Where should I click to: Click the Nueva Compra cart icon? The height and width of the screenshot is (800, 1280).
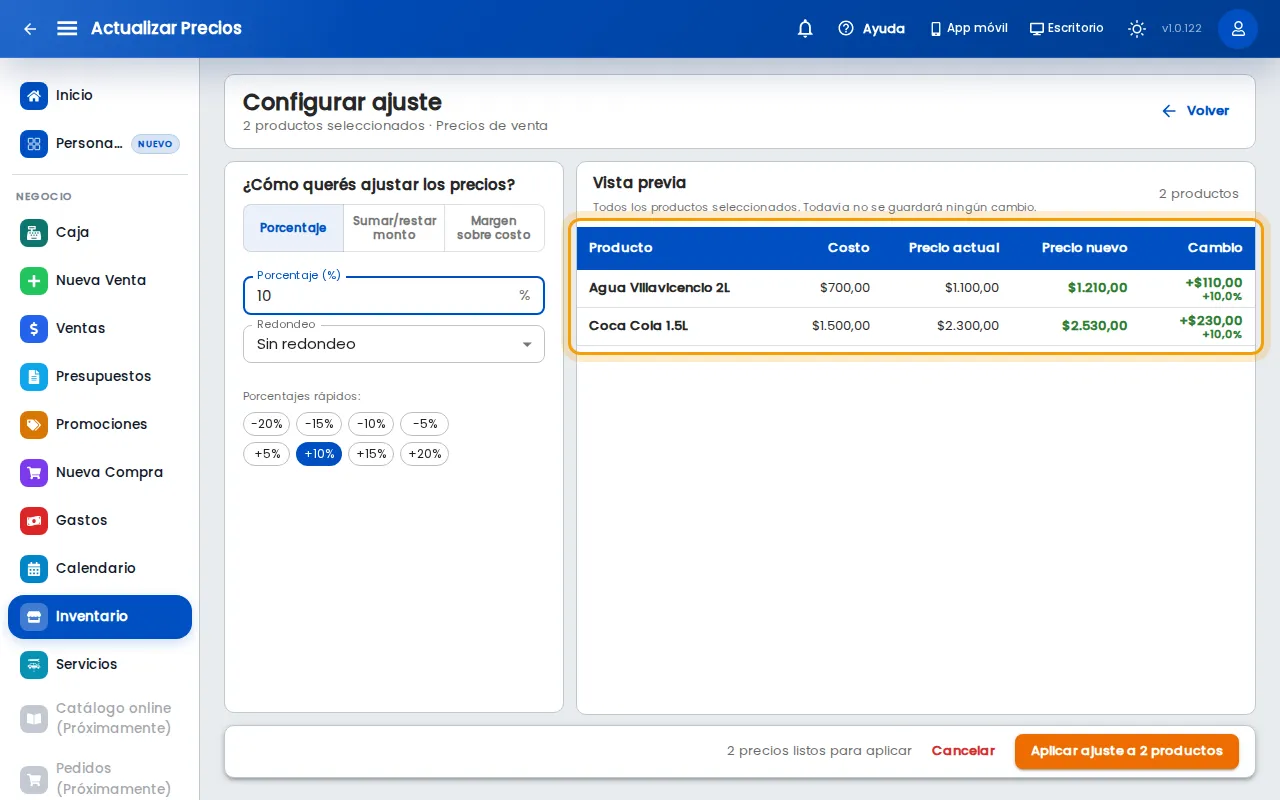point(34,472)
